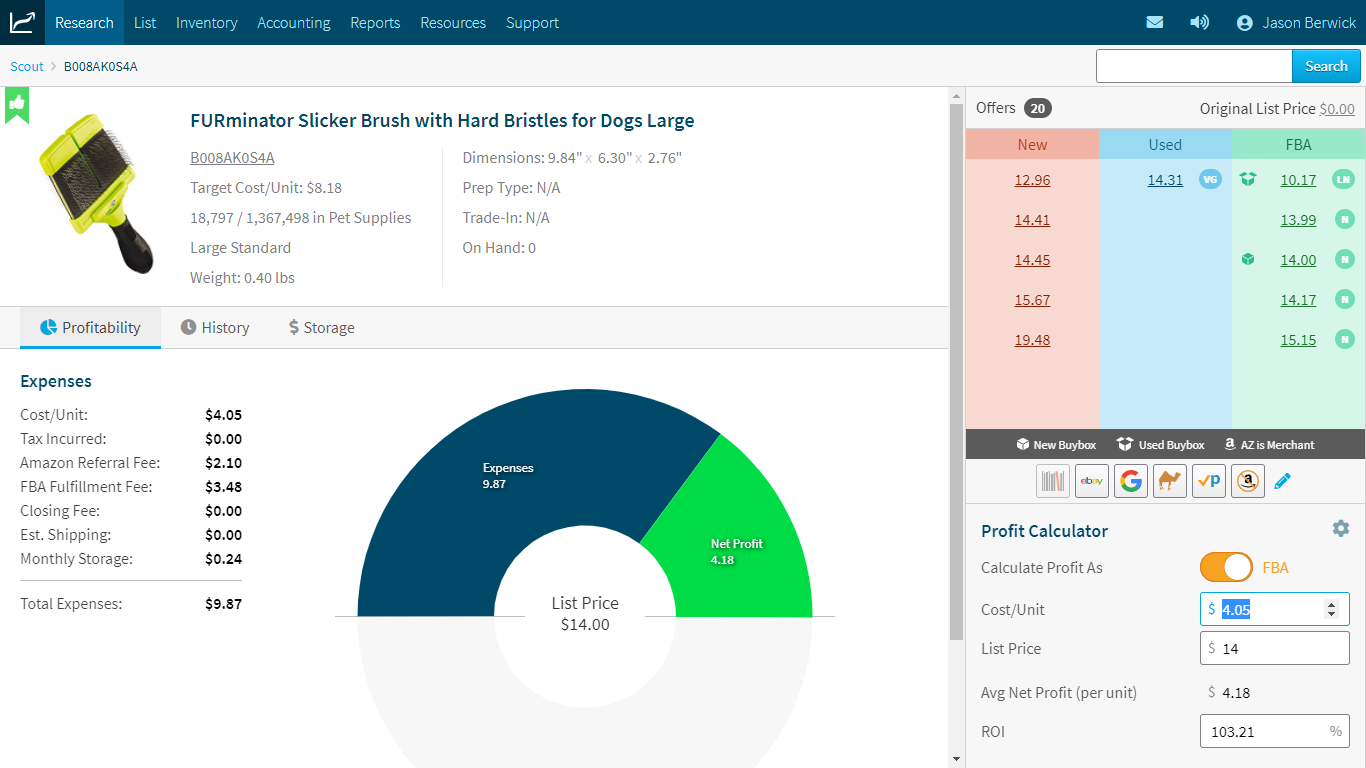Click the announcements speaker icon
Image resolution: width=1366 pixels, height=768 pixels.
coord(1199,22)
